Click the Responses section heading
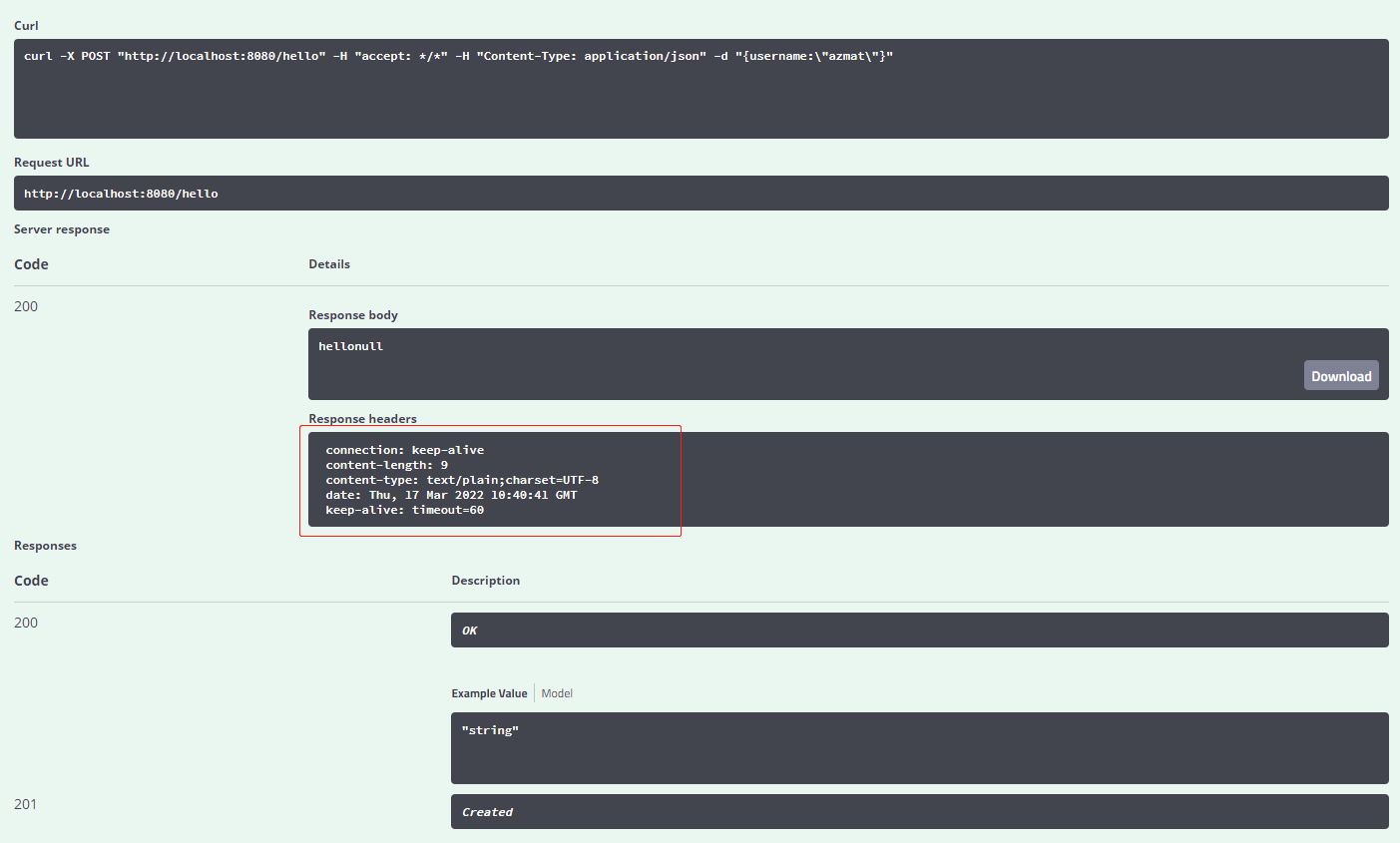Viewport: 1400px width, 843px height. (45, 546)
